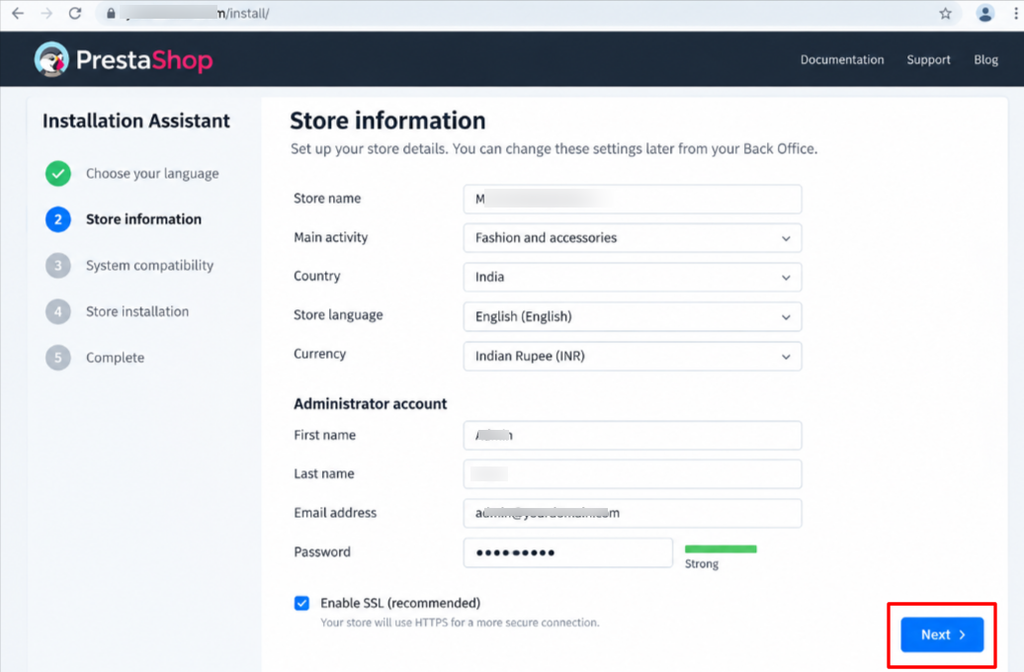Click the 'Strong' password strength label

pyautogui.click(x=701, y=564)
